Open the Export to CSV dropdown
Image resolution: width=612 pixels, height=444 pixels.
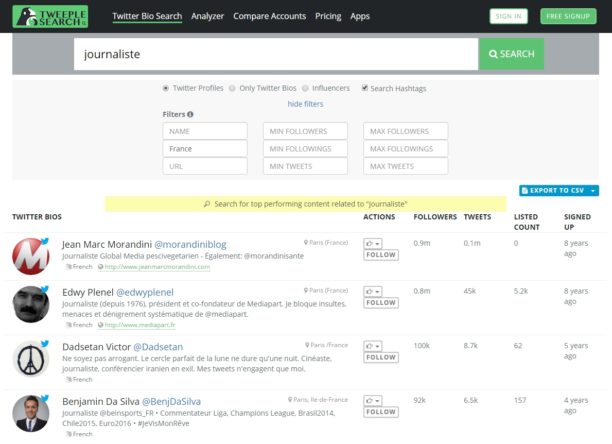pyautogui.click(x=559, y=190)
